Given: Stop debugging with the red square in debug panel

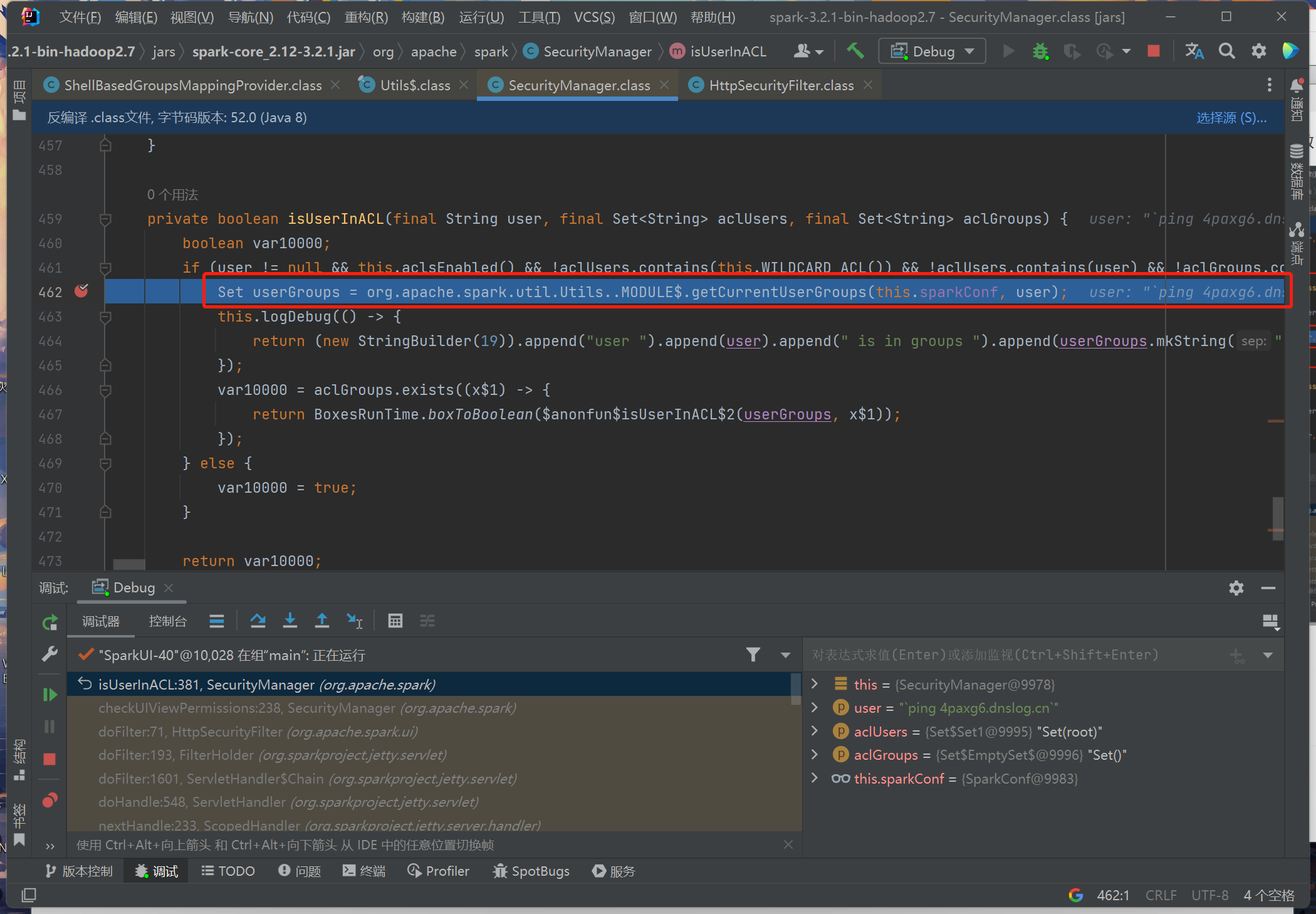Looking at the screenshot, I should pyautogui.click(x=50, y=759).
